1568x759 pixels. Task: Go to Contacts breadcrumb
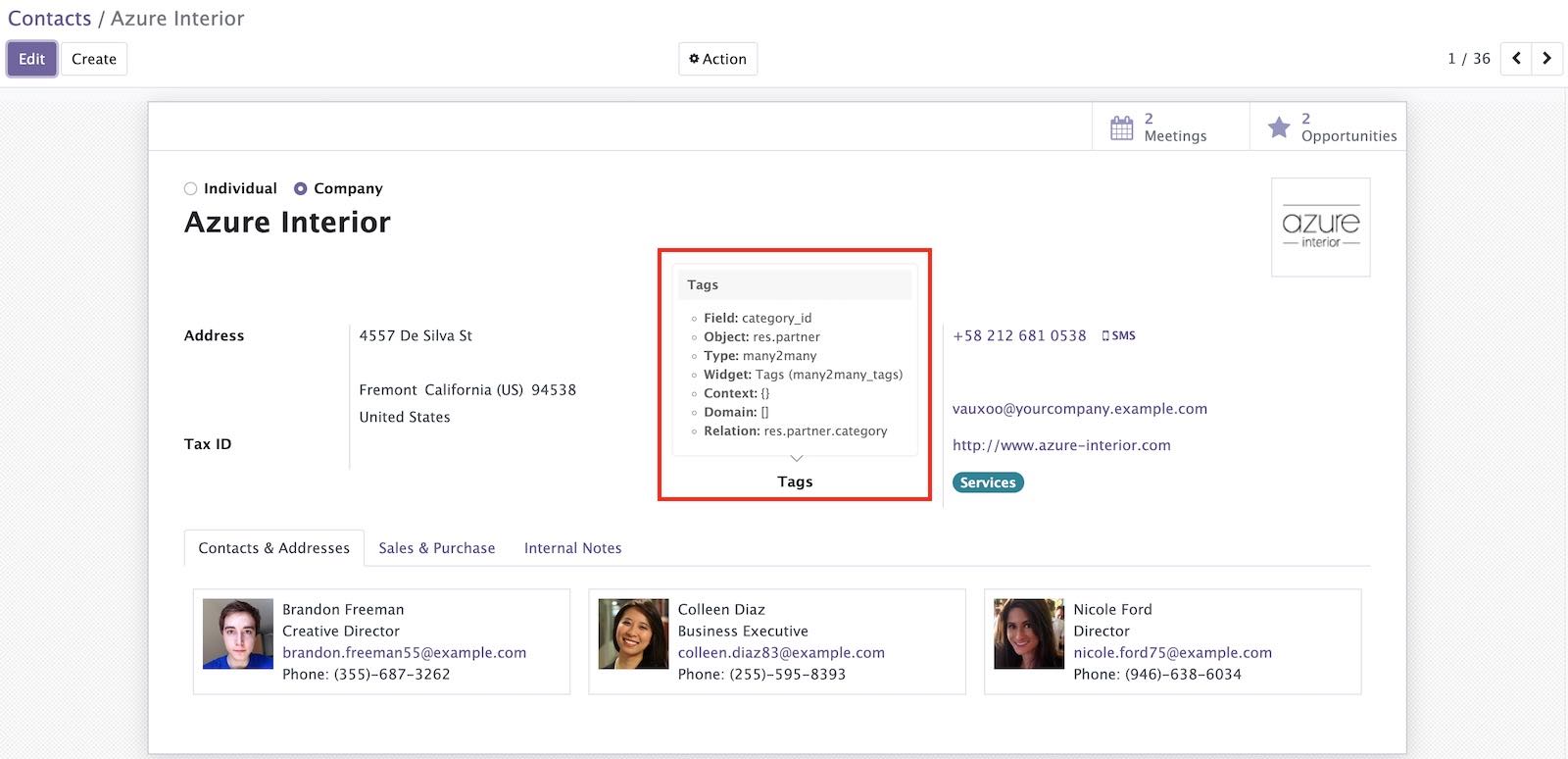49,19
